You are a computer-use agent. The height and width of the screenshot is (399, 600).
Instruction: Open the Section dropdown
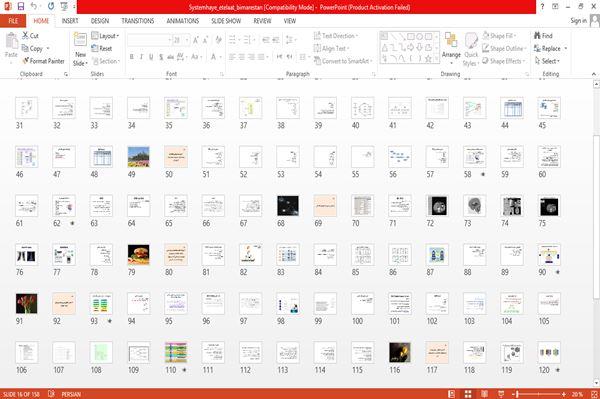(x=106, y=61)
